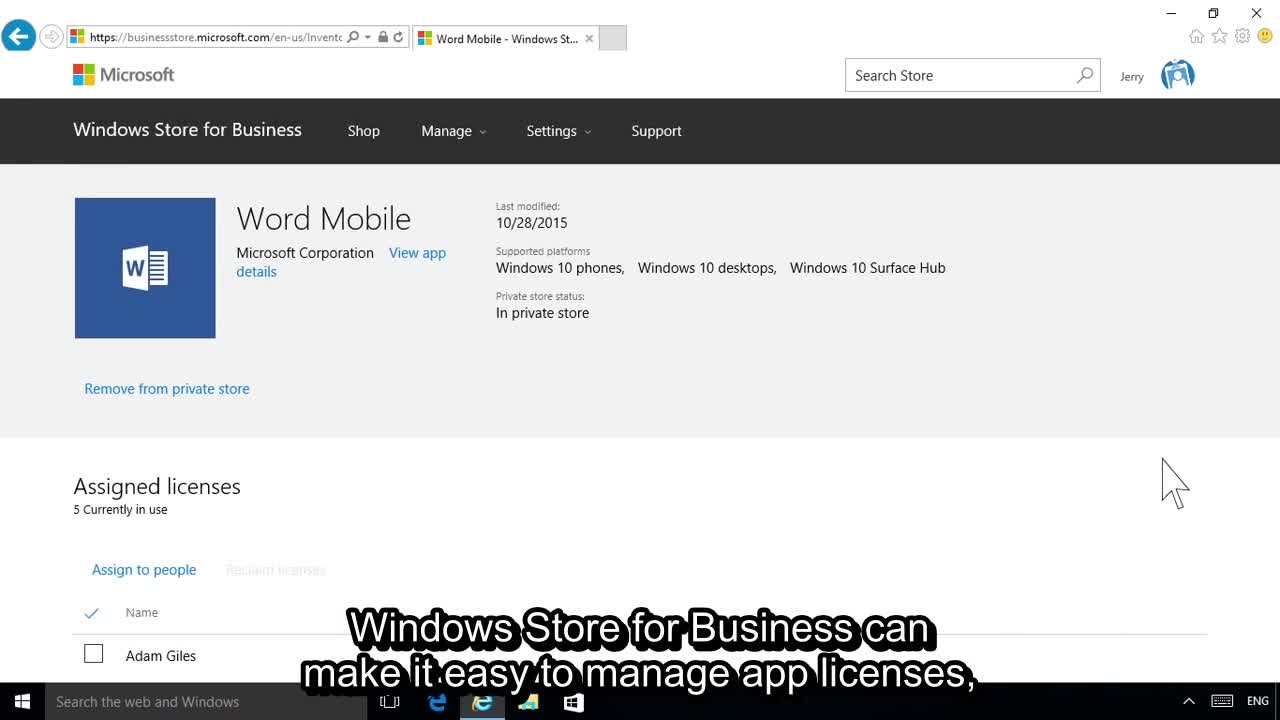Screen dimensions: 1280x720
Task: Click the Windows 10 phones platform text
Action: pyautogui.click(x=560, y=268)
